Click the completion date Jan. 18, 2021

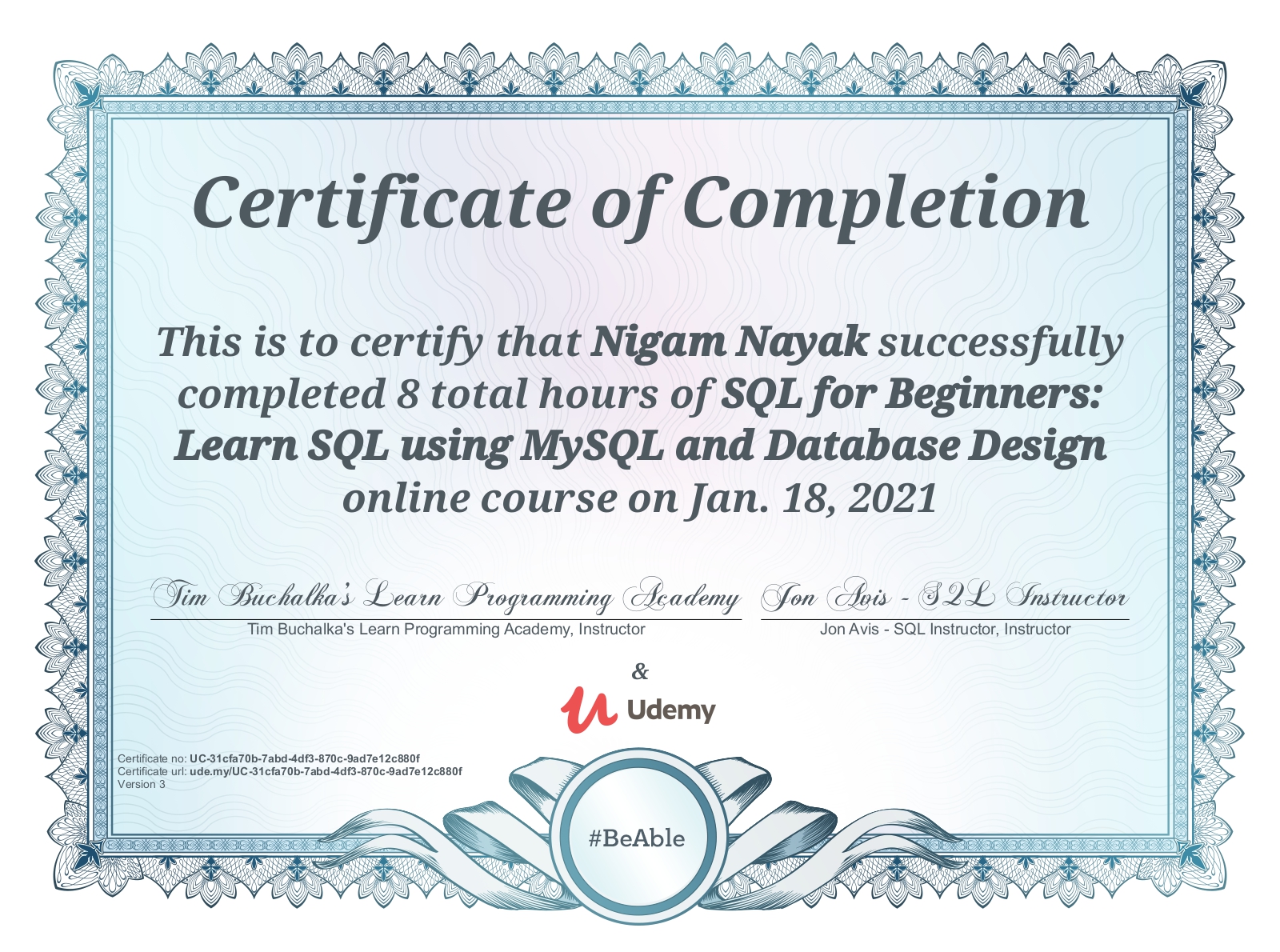click(812, 498)
